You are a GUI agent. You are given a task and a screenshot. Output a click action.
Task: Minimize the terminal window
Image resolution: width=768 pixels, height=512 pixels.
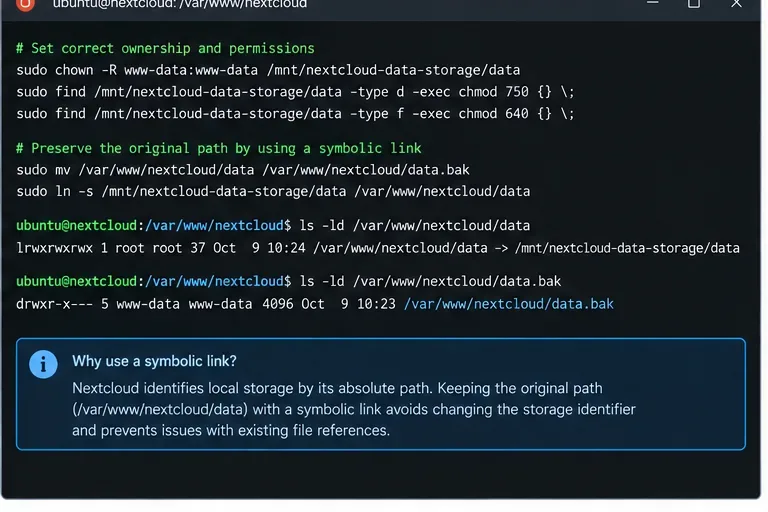652,3
